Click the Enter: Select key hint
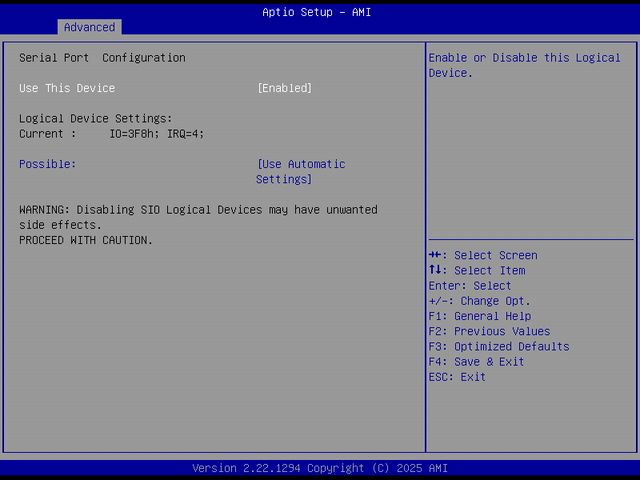Viewport: 640px width, 480px height. tap(470, 286)
